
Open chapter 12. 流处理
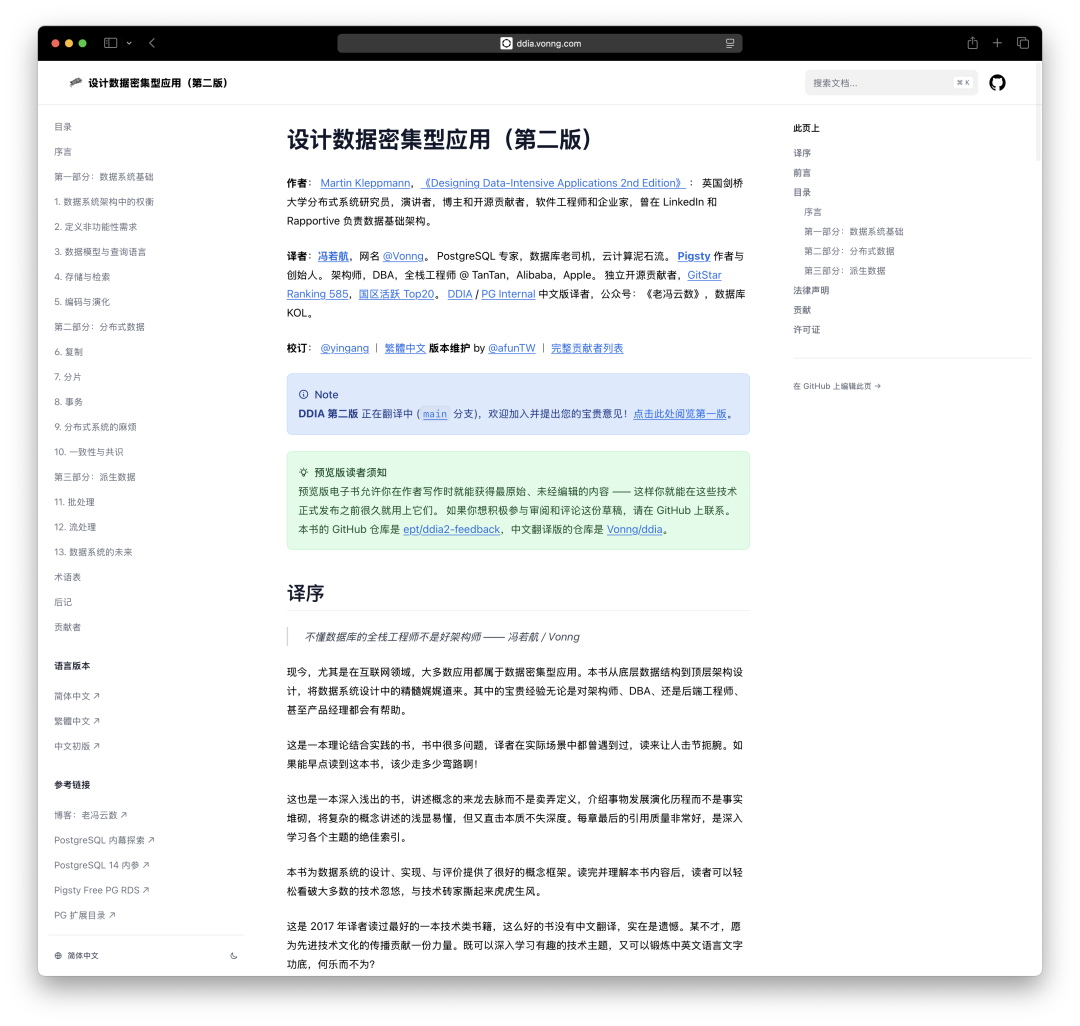point(74,527)
